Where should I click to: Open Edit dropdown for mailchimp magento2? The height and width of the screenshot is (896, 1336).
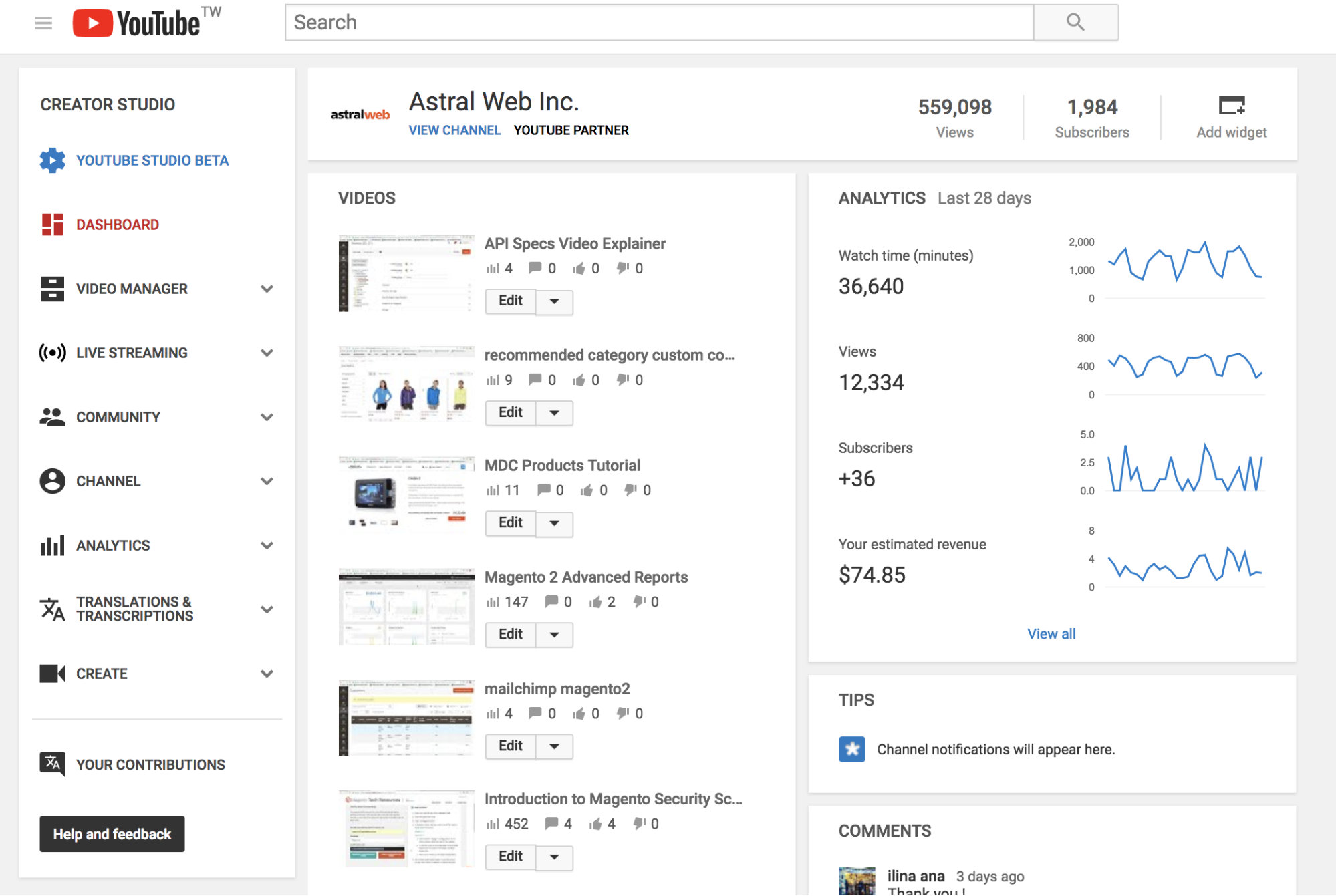tap(555, 746)
